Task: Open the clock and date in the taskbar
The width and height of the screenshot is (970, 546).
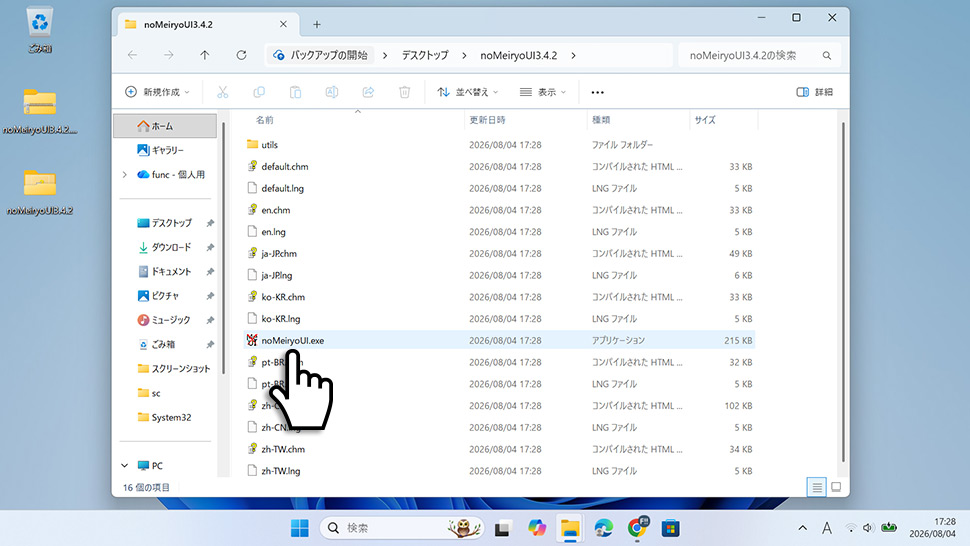Action: [932, 528]
